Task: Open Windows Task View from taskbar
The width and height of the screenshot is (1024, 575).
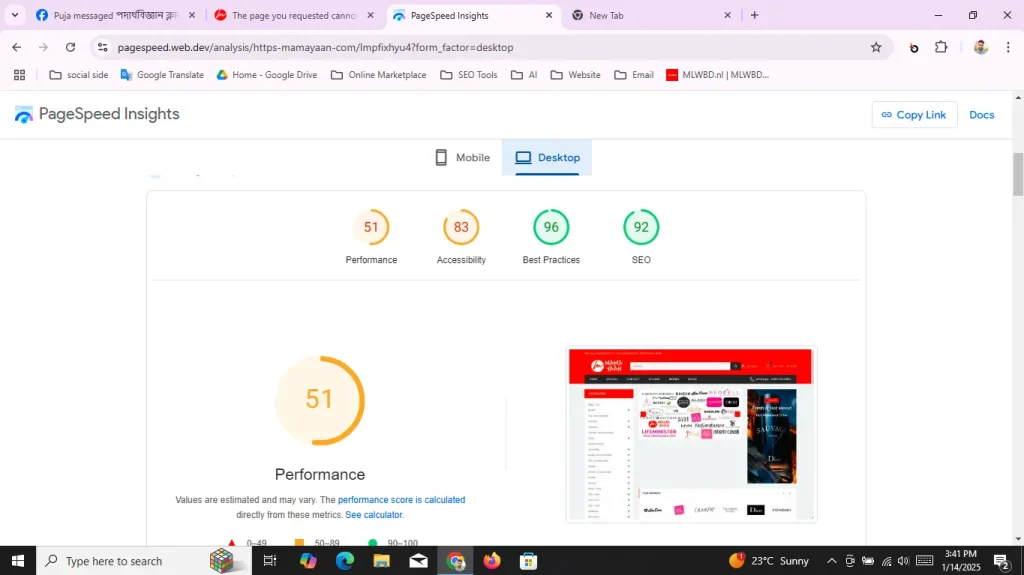Action: 269,561
